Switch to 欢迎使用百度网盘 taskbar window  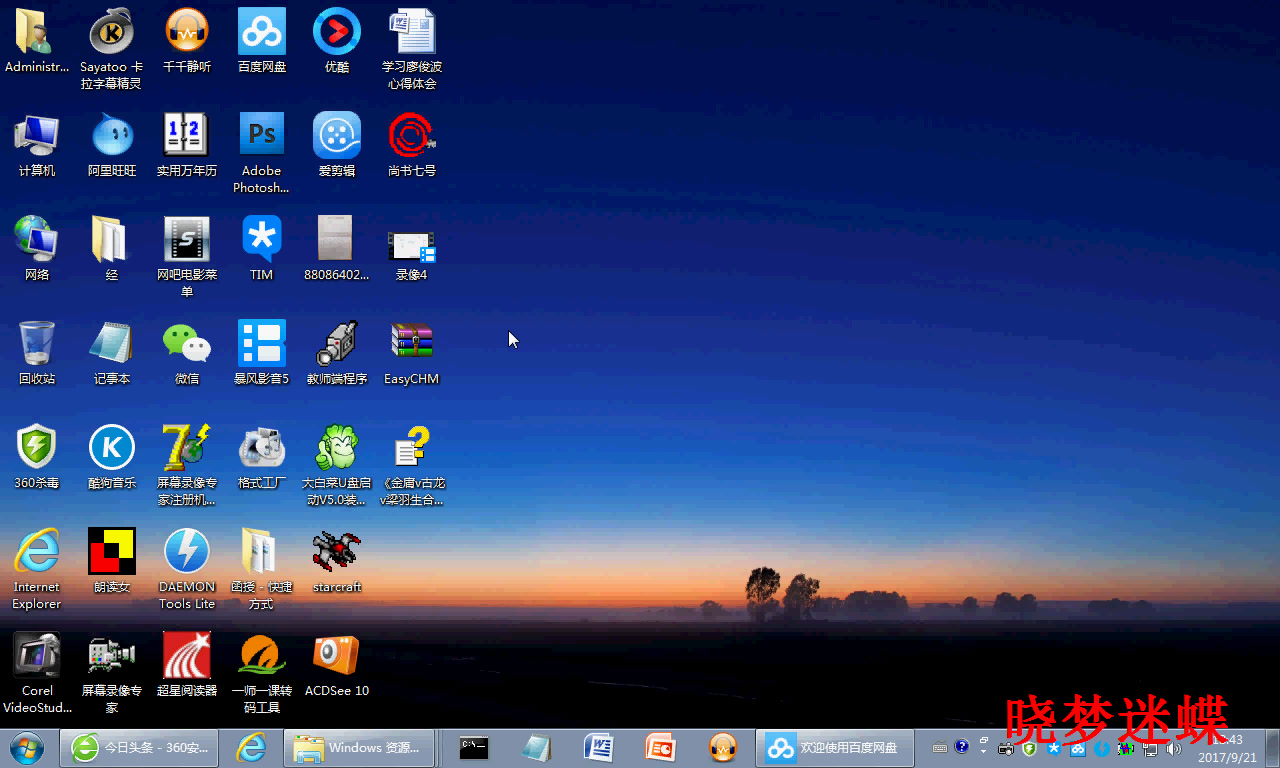[835, 747]
